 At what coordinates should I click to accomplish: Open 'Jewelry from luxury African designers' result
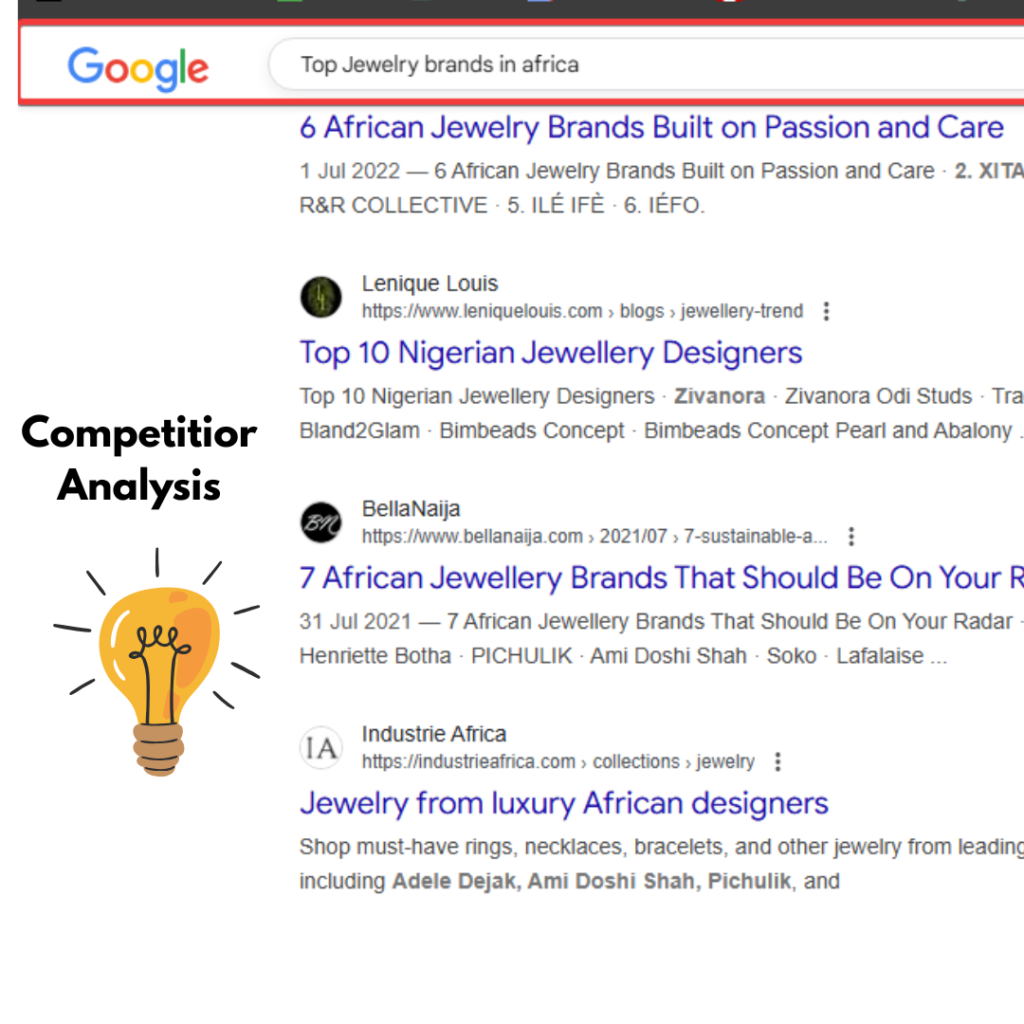(564, 803)
